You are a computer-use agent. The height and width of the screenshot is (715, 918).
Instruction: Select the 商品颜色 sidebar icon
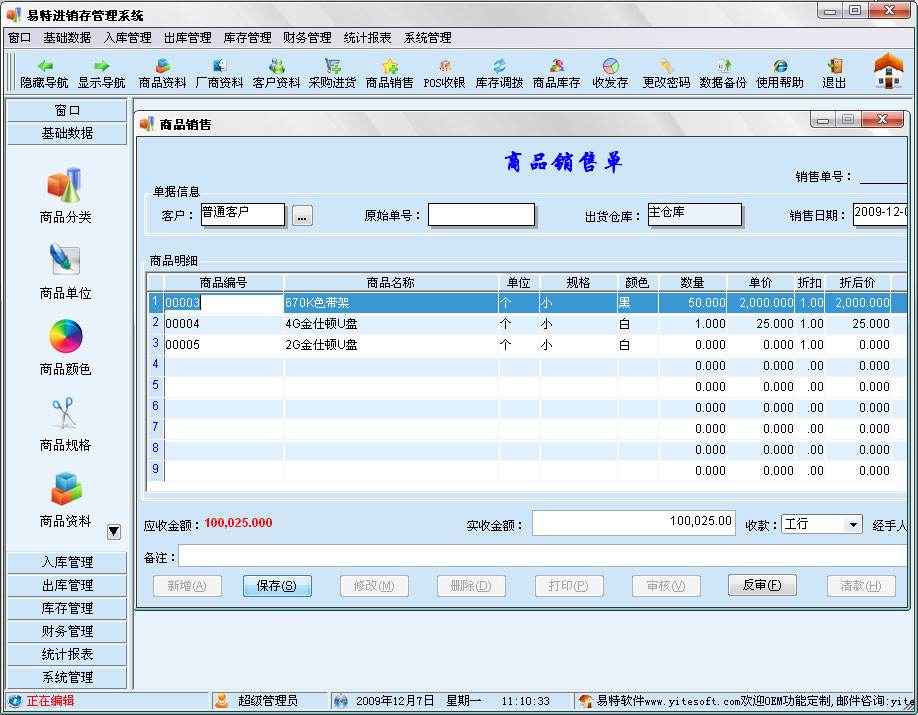(x=63, y=345)
